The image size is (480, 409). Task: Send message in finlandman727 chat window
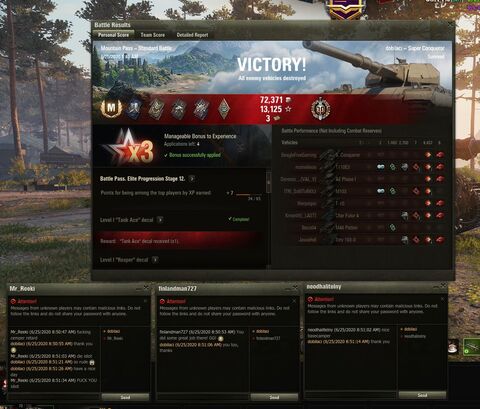click(274, 397)
